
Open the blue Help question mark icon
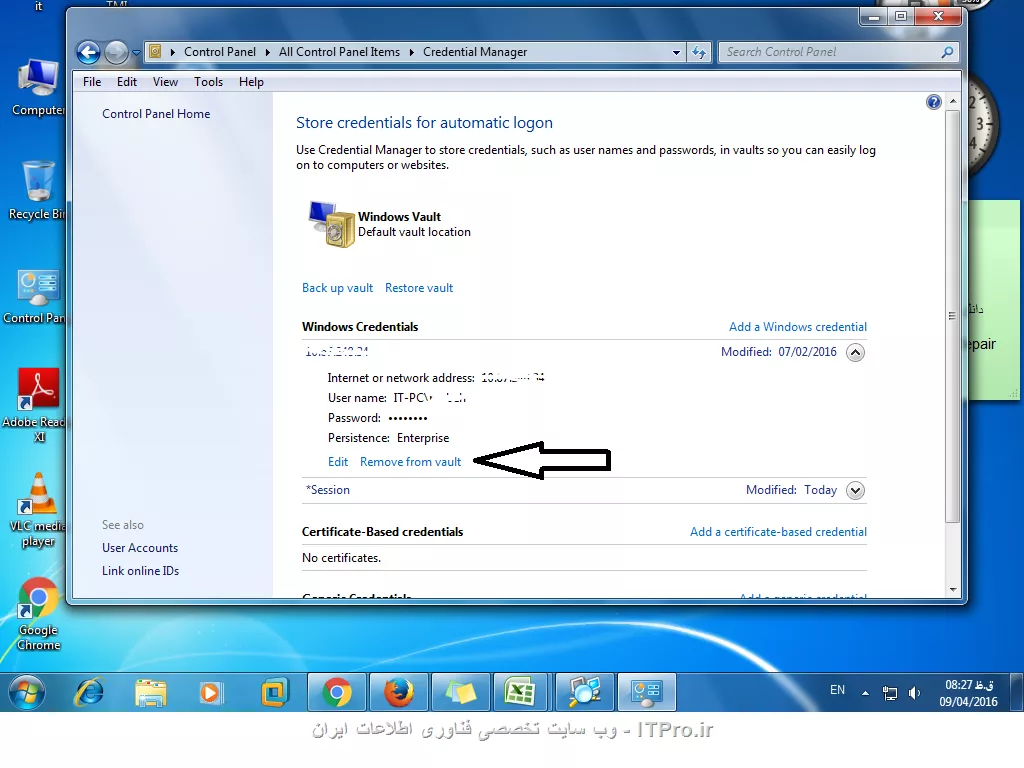[934, 102]
